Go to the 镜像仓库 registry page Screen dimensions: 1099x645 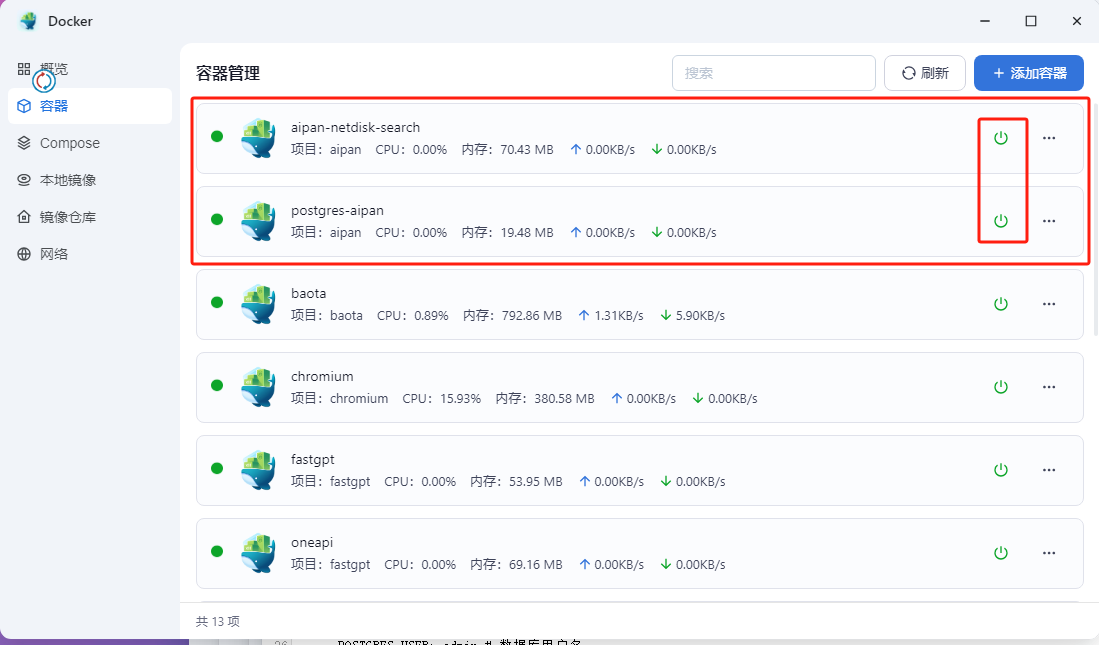[67, 217]
